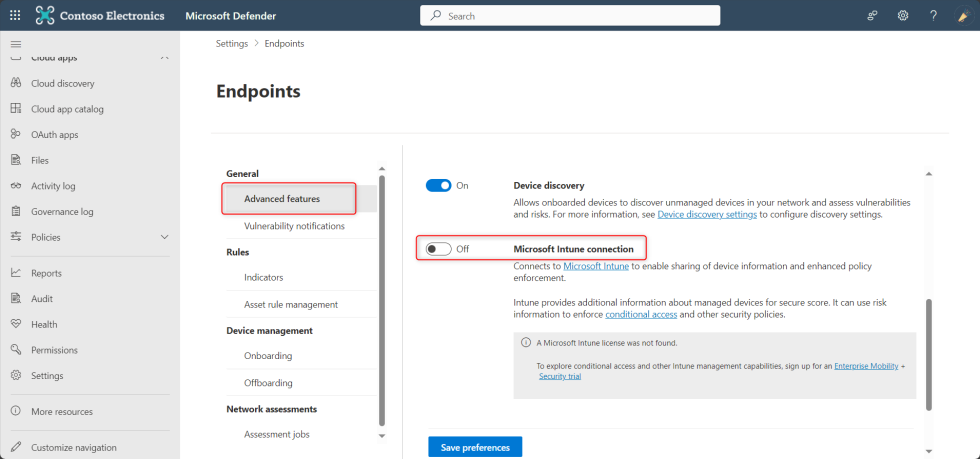Click the sidebar Settings gear icon
980x459 pixels.
click(x=17, y=376)
